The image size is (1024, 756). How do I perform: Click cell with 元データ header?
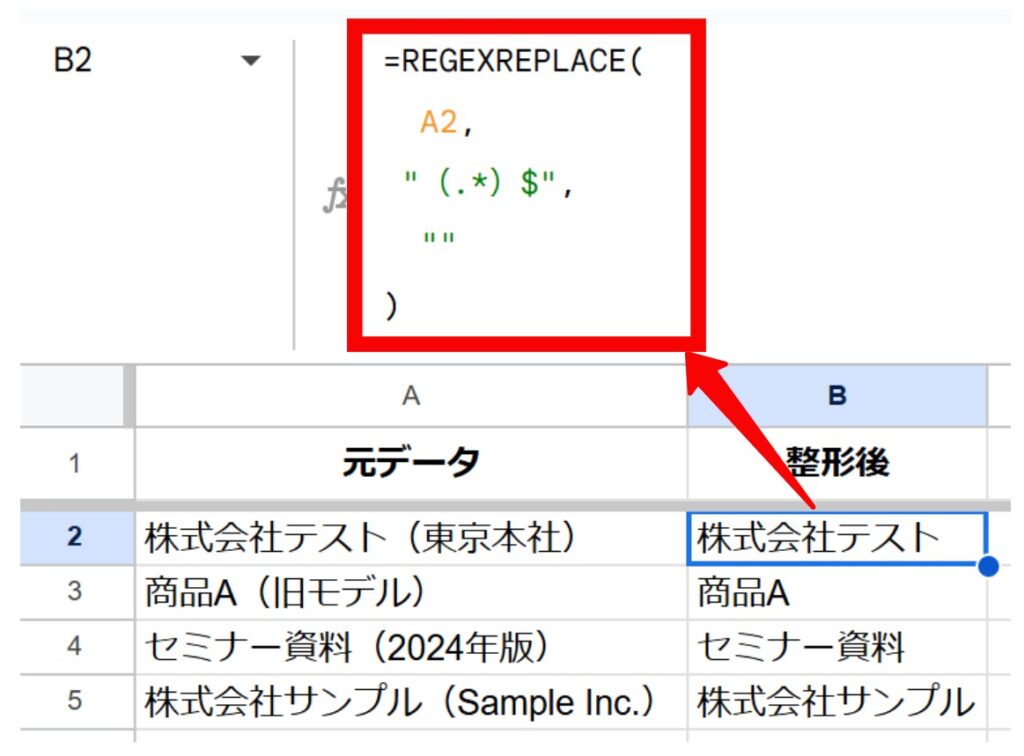(x=411, y=464)
